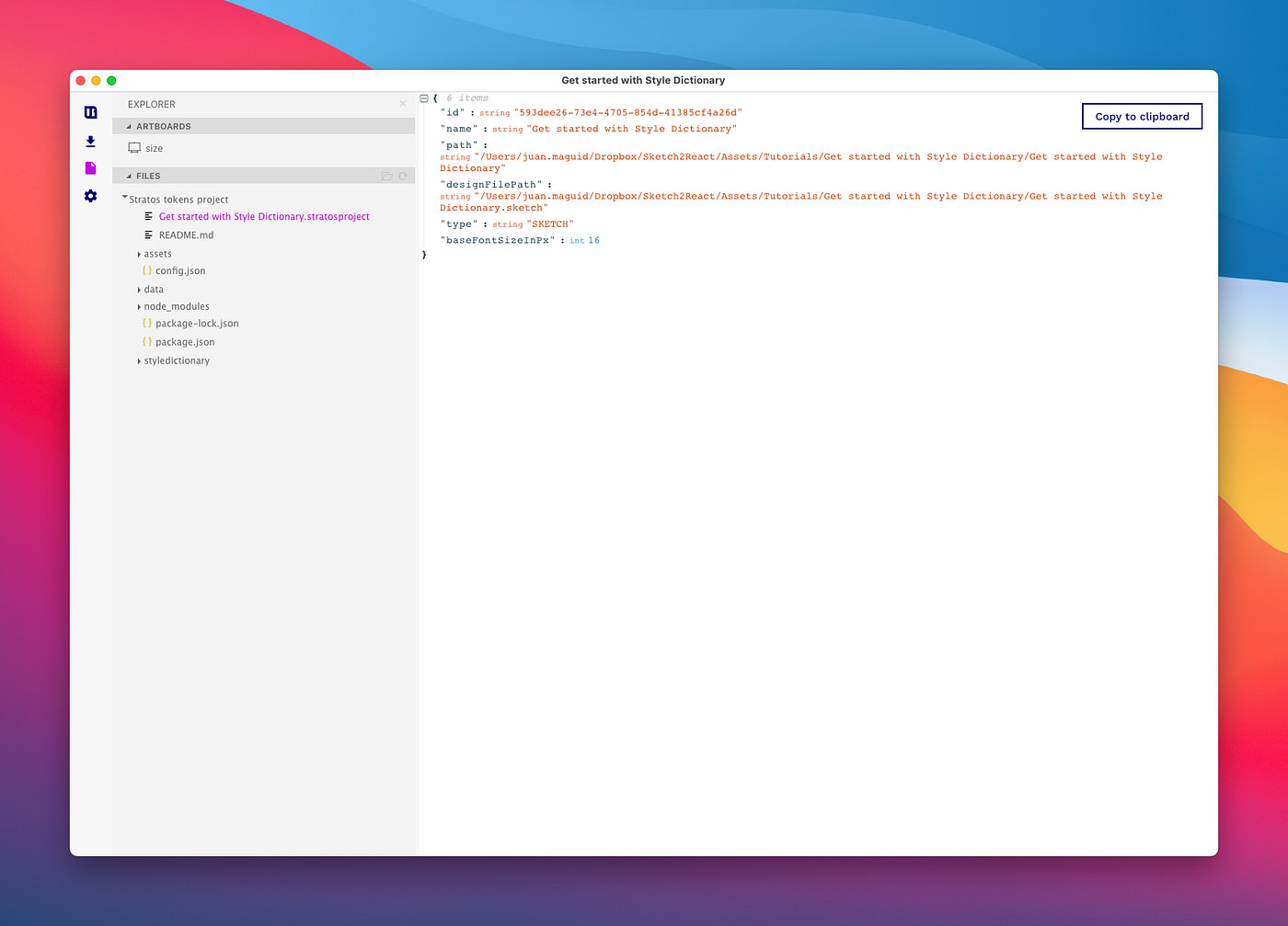Close the Explorer panel with the X
This screenshot has width=1288, height=926.
tap(403, 104)
